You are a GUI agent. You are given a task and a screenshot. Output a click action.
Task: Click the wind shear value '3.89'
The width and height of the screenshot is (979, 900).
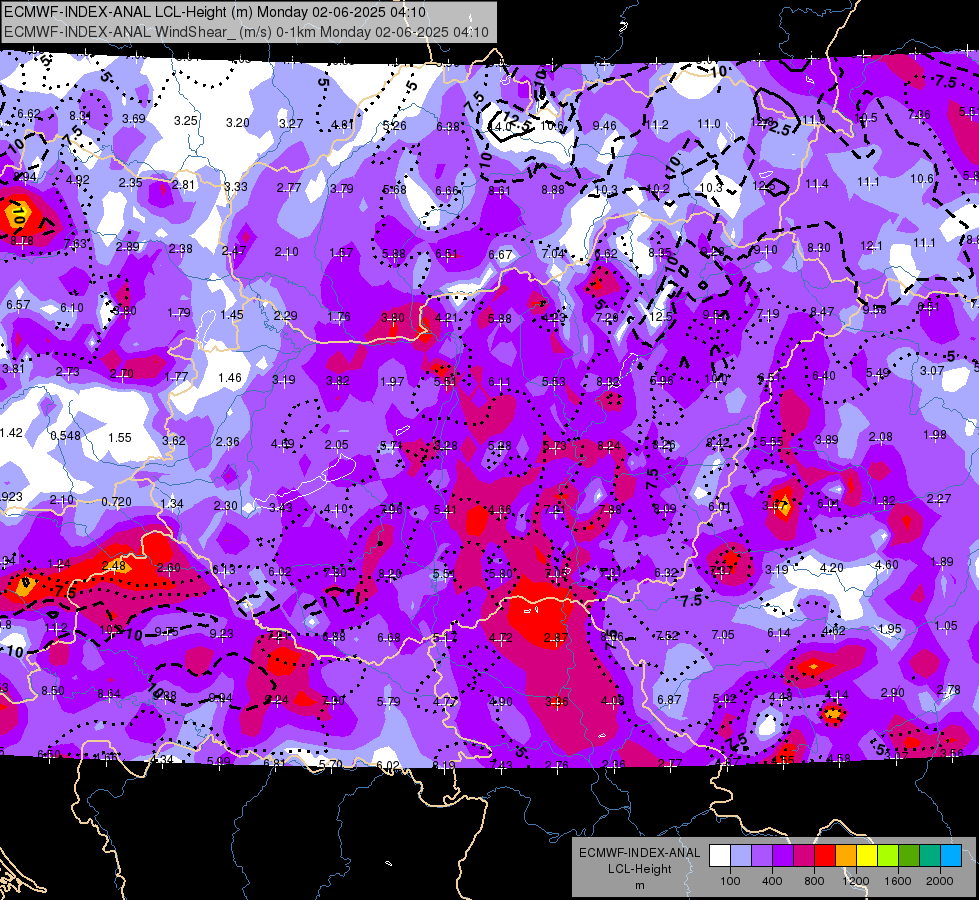click(x=827, y=440)
